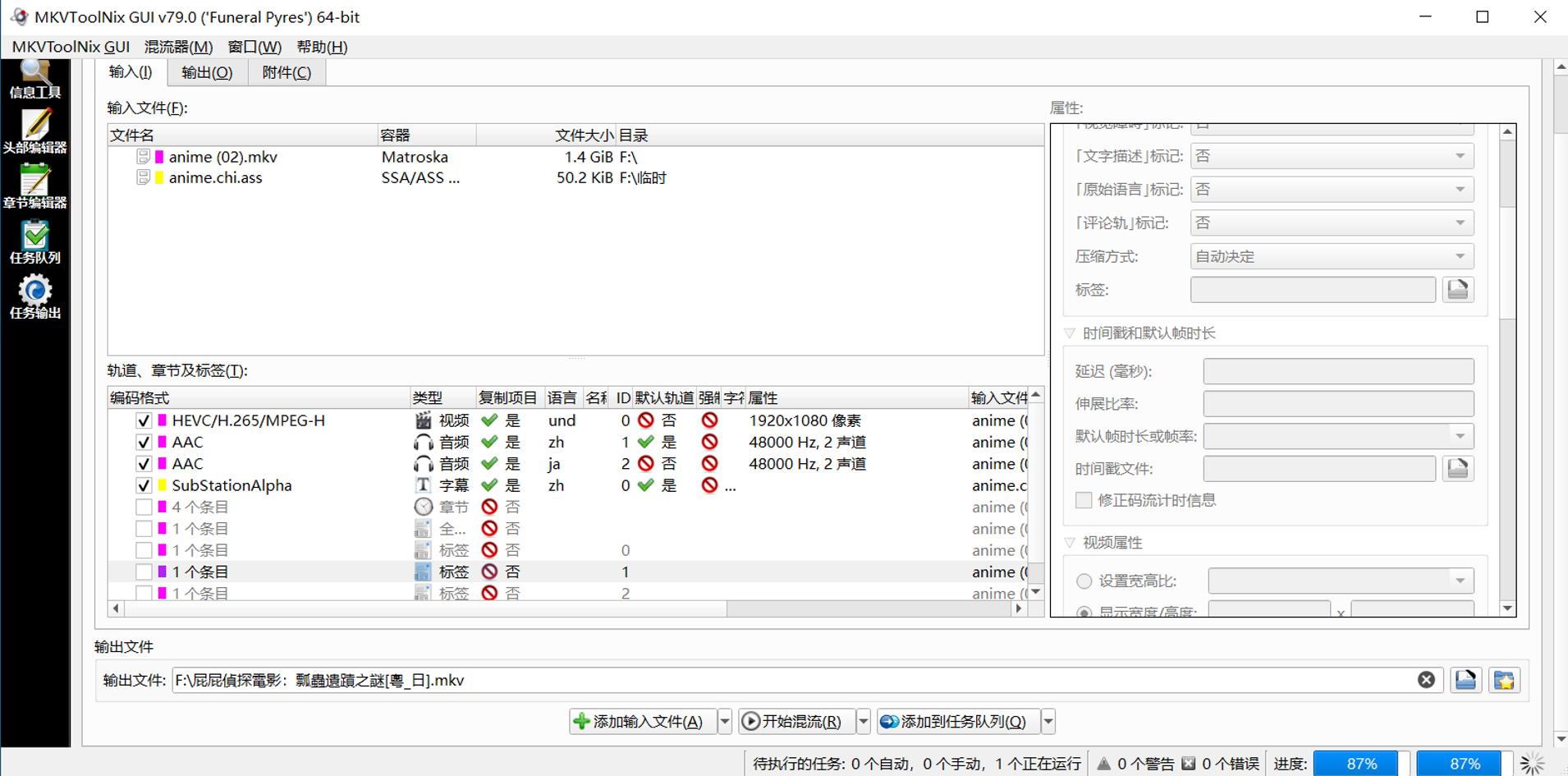1568x776 pixels.
Task: Browse for output file location icon
Action: pos(1465,680)
